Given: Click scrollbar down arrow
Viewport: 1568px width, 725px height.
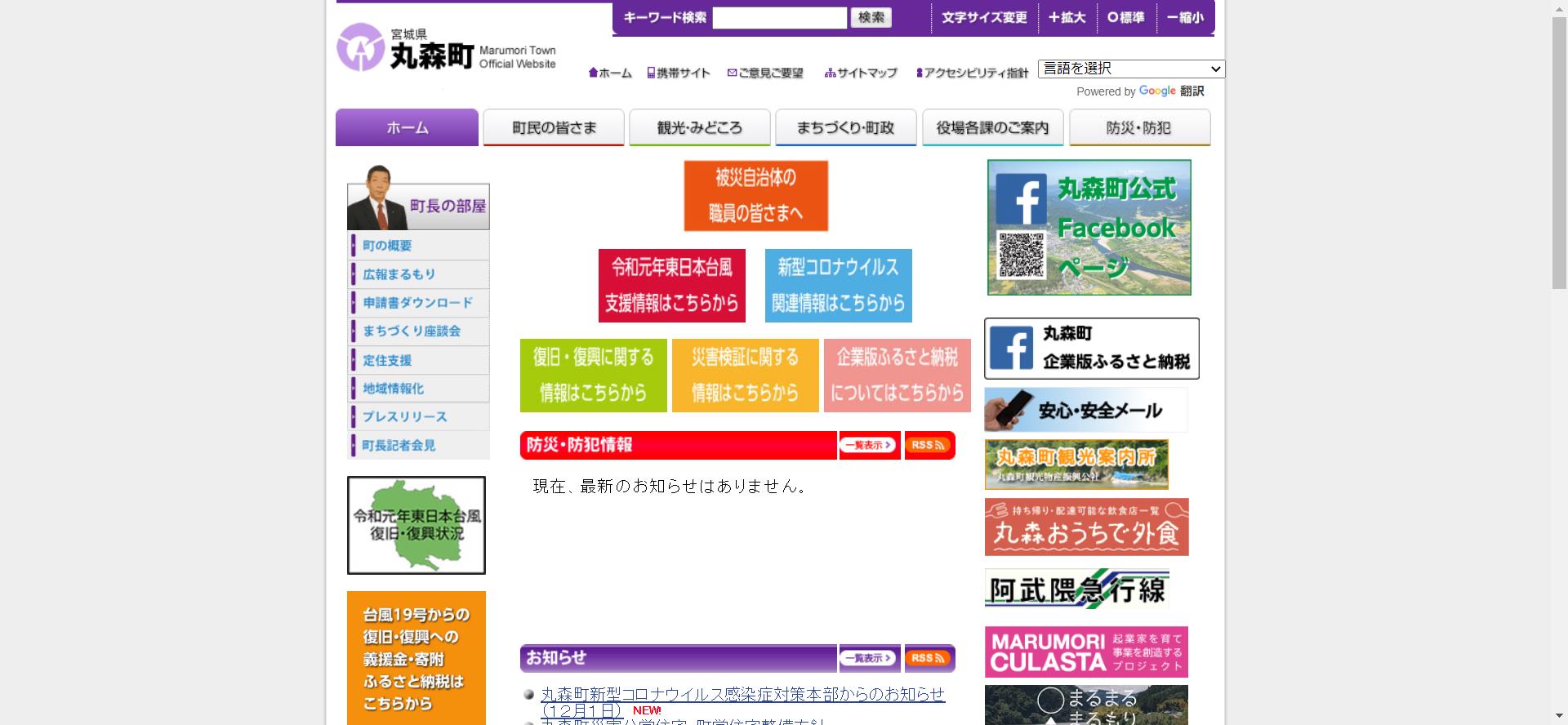Looking at the screenshot, I should [x=1559, y=718].
